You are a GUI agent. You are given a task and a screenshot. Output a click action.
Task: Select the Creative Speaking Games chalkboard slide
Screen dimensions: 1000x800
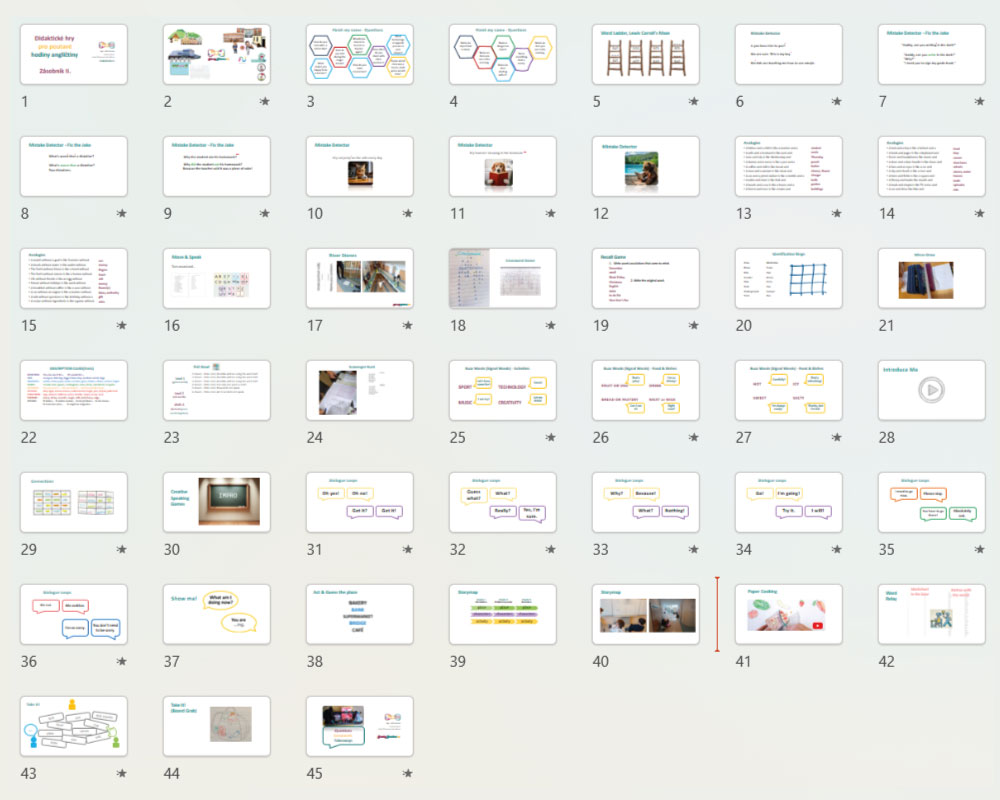point(217,502)
